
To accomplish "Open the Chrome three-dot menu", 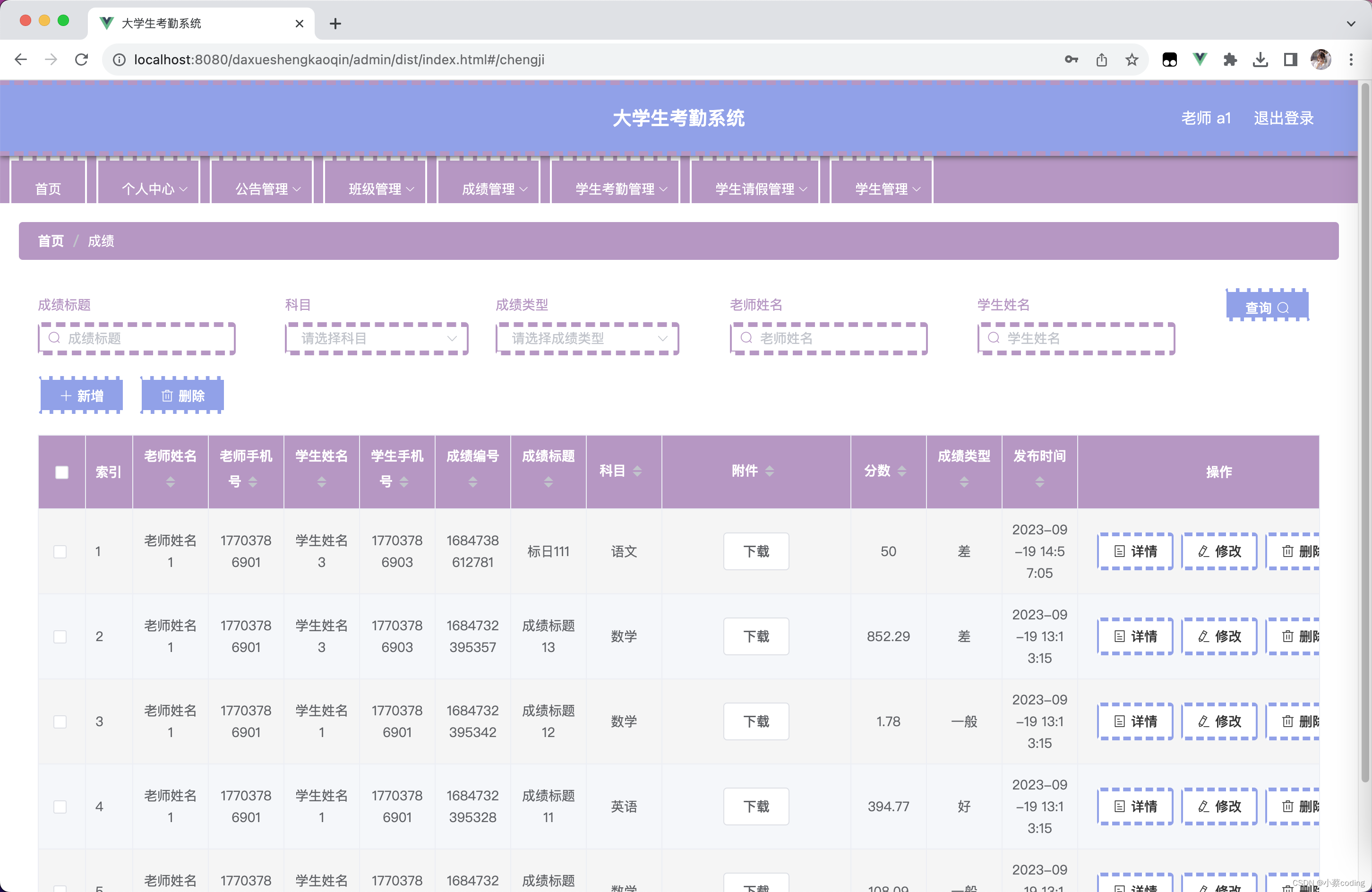I will [x=1351, y=60].
